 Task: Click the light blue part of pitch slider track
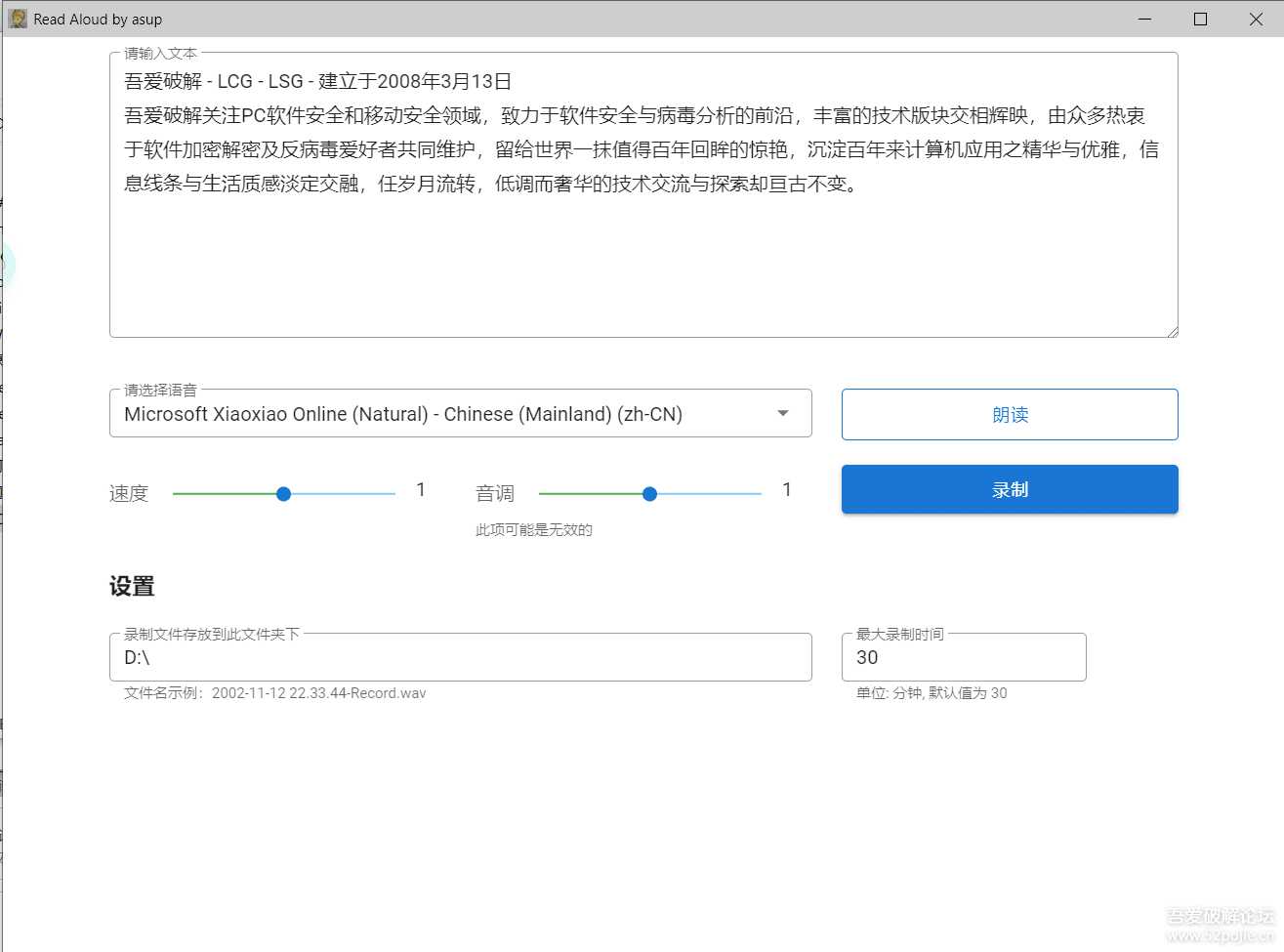(x=708, y=494)
